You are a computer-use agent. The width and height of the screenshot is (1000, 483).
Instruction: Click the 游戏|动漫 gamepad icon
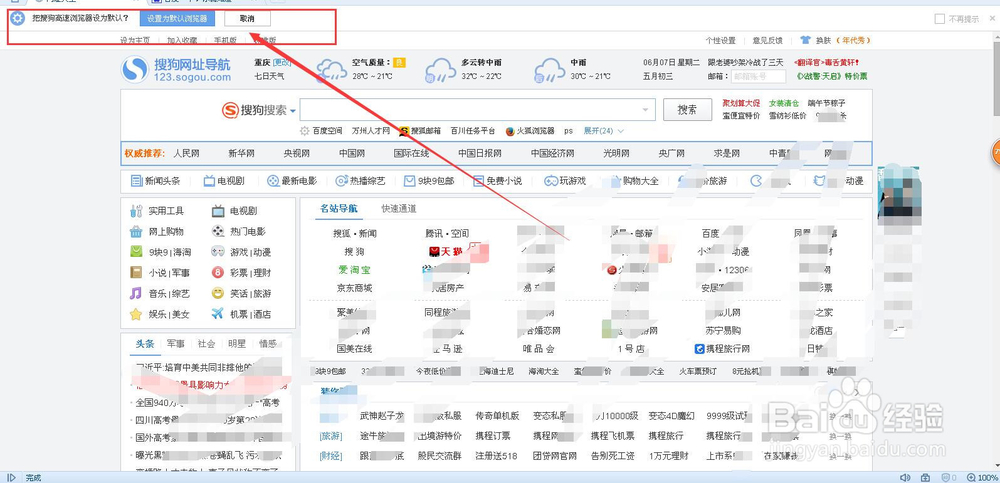pos(218,251)
